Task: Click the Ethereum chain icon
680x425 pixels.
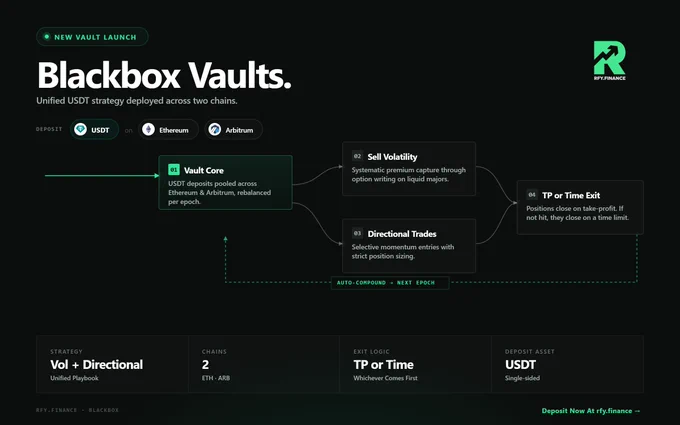Action: (148, 129)
